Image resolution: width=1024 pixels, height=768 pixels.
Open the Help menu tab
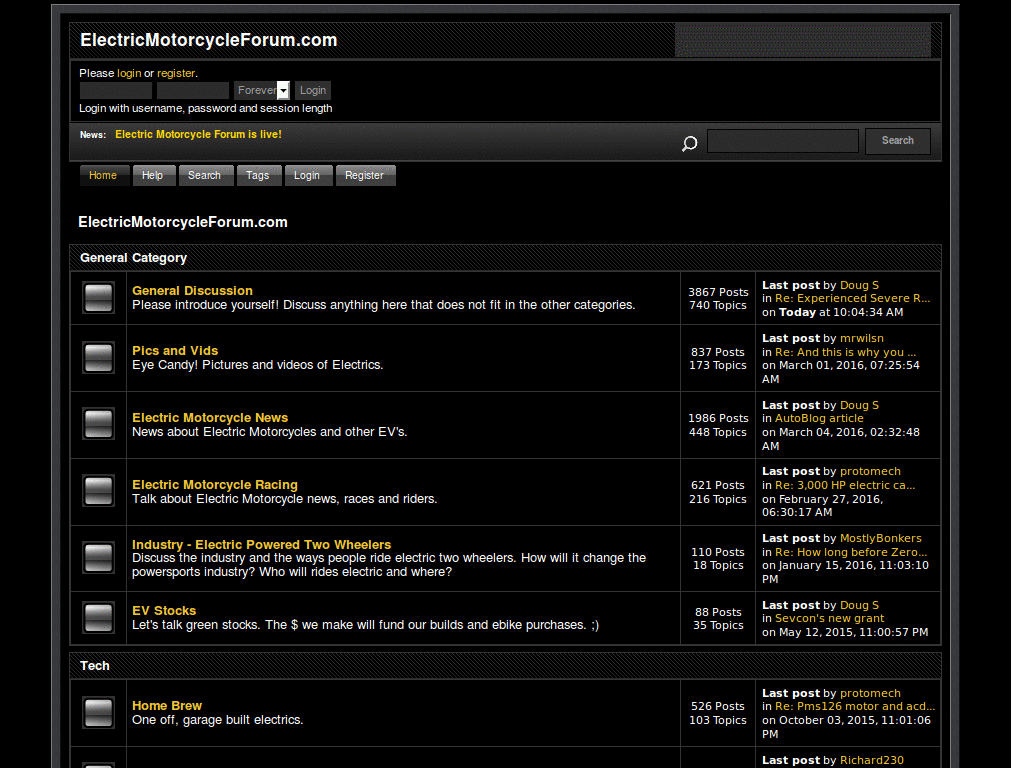[153, 175]
